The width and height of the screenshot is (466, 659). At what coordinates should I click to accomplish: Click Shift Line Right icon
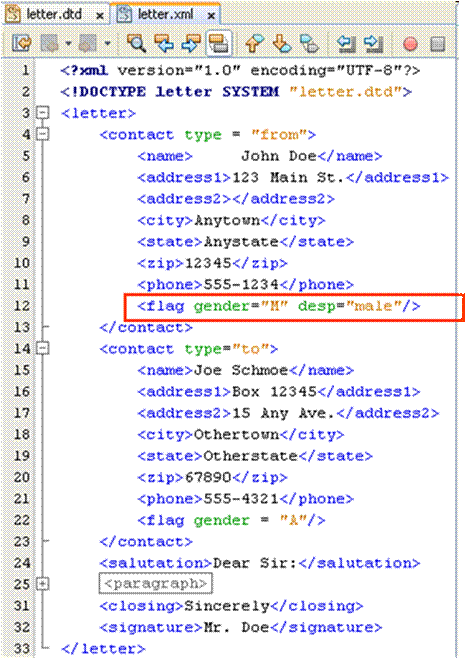pos(374,43)
